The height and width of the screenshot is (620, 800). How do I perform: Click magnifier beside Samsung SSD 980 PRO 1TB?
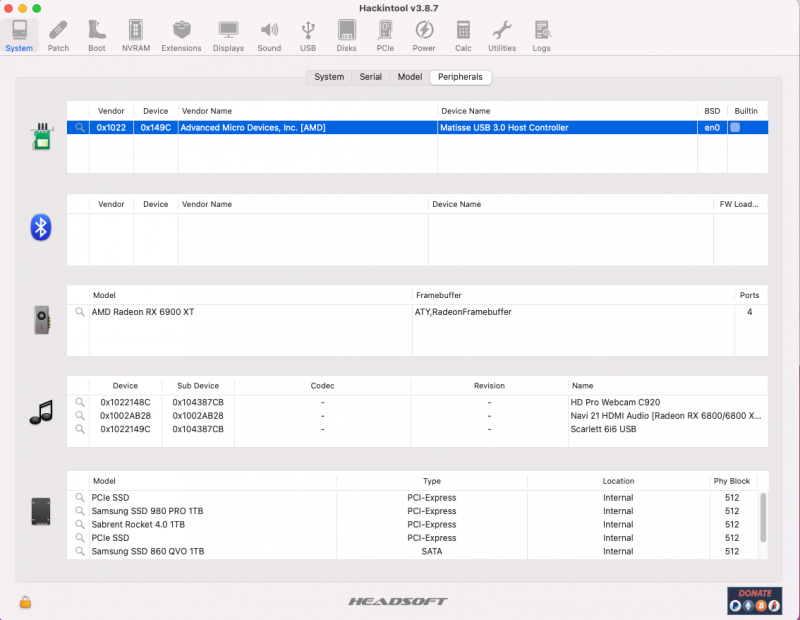pos(80,511)
